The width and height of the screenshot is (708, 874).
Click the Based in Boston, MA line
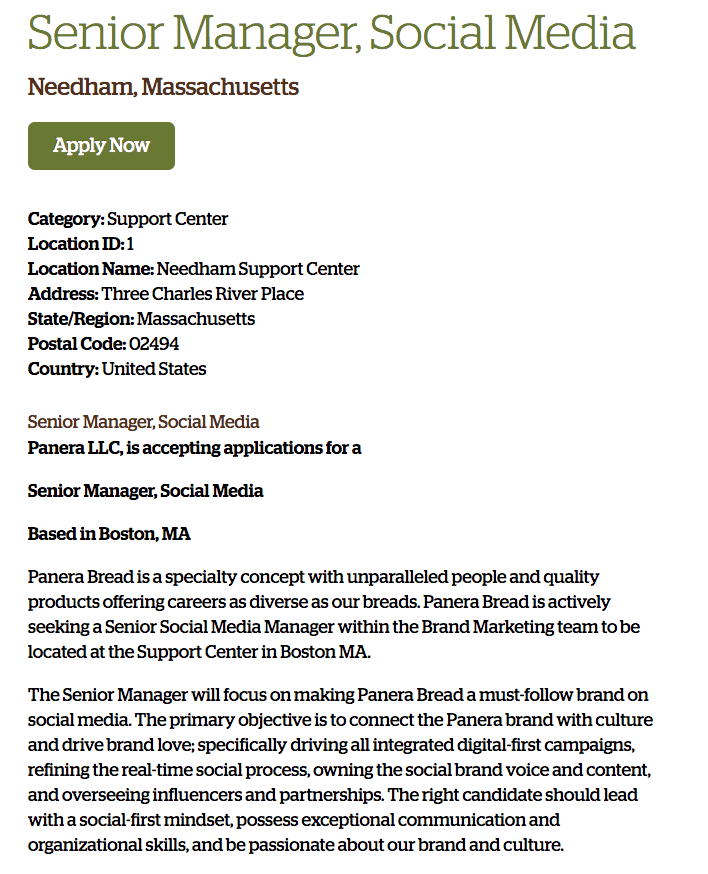point(109,534)
